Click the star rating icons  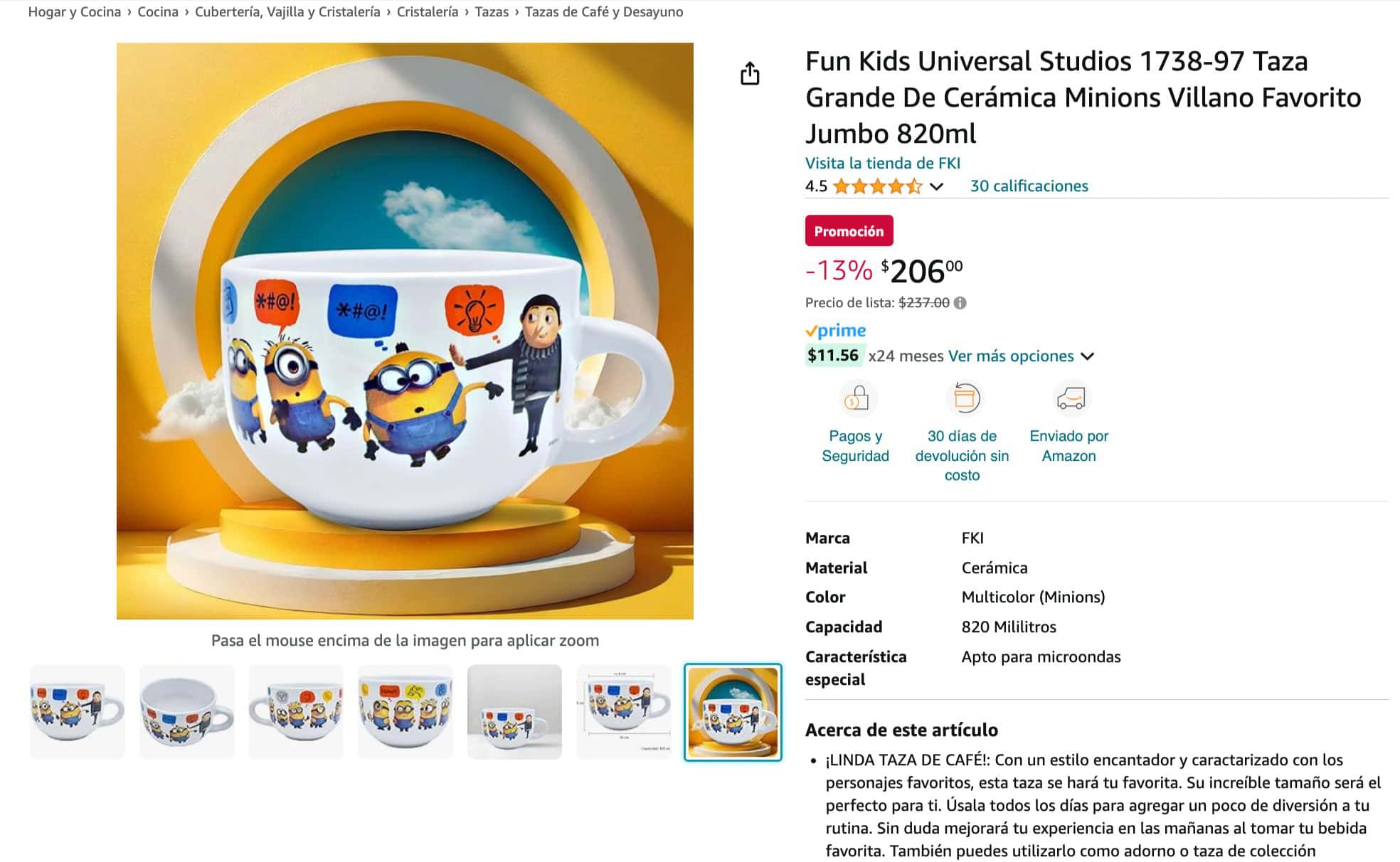(x=877, y=186)
